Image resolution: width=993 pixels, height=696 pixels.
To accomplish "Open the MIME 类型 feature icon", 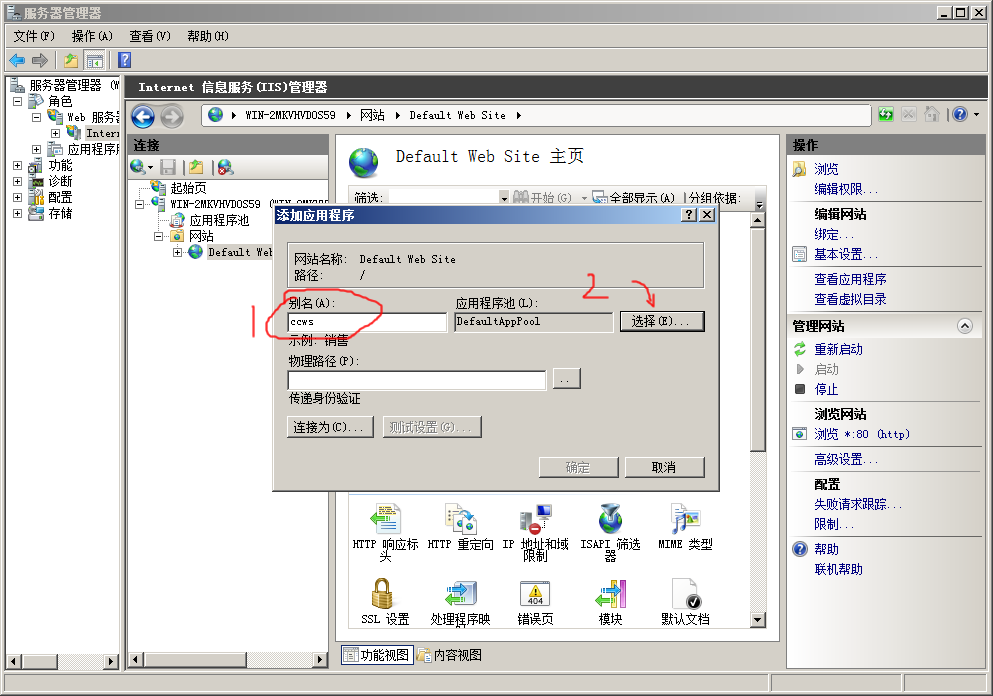I will pyautogui.click(x=685, y=521).
